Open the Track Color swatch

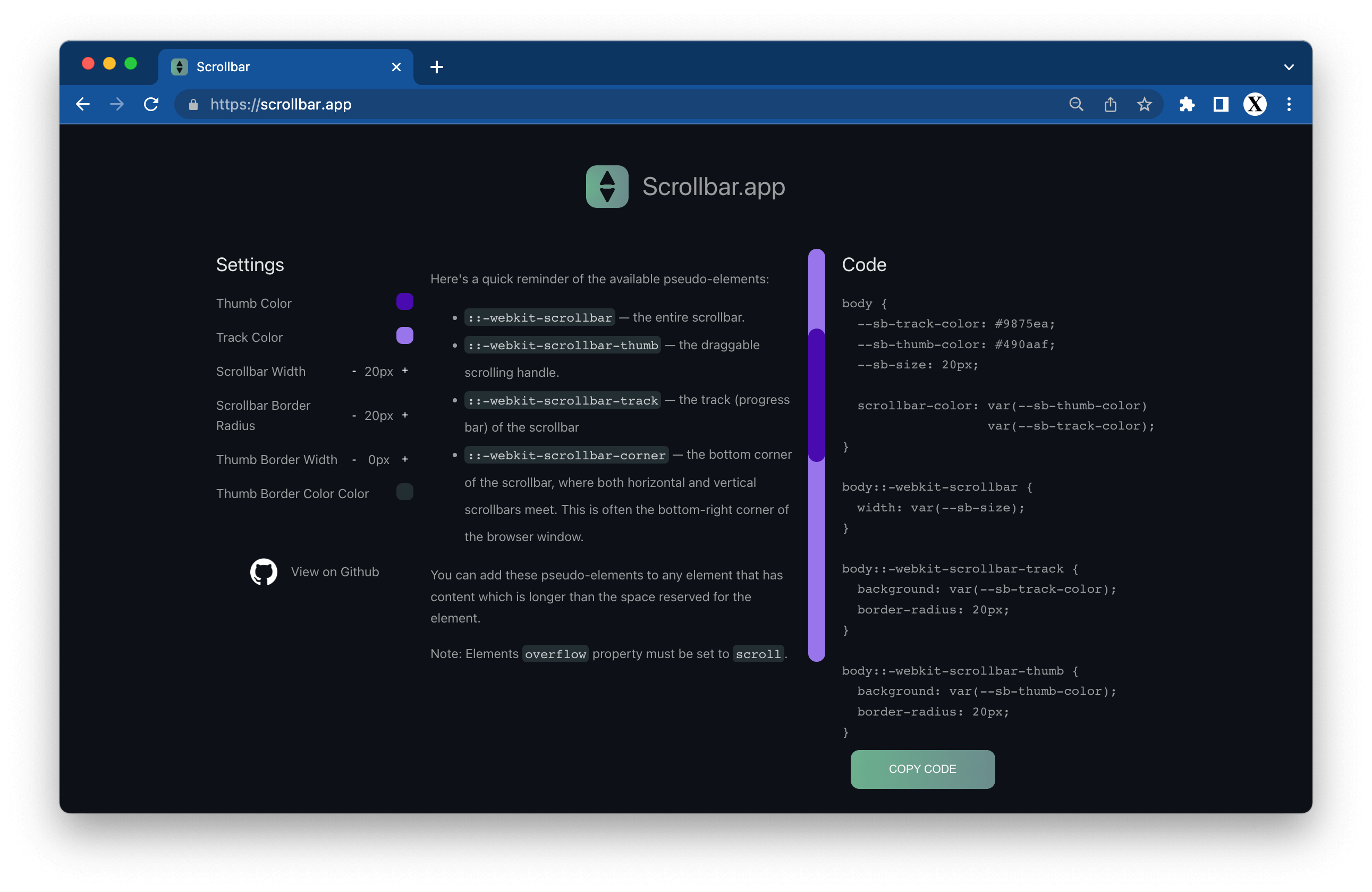pyautogui.click(x=405, y=335)
